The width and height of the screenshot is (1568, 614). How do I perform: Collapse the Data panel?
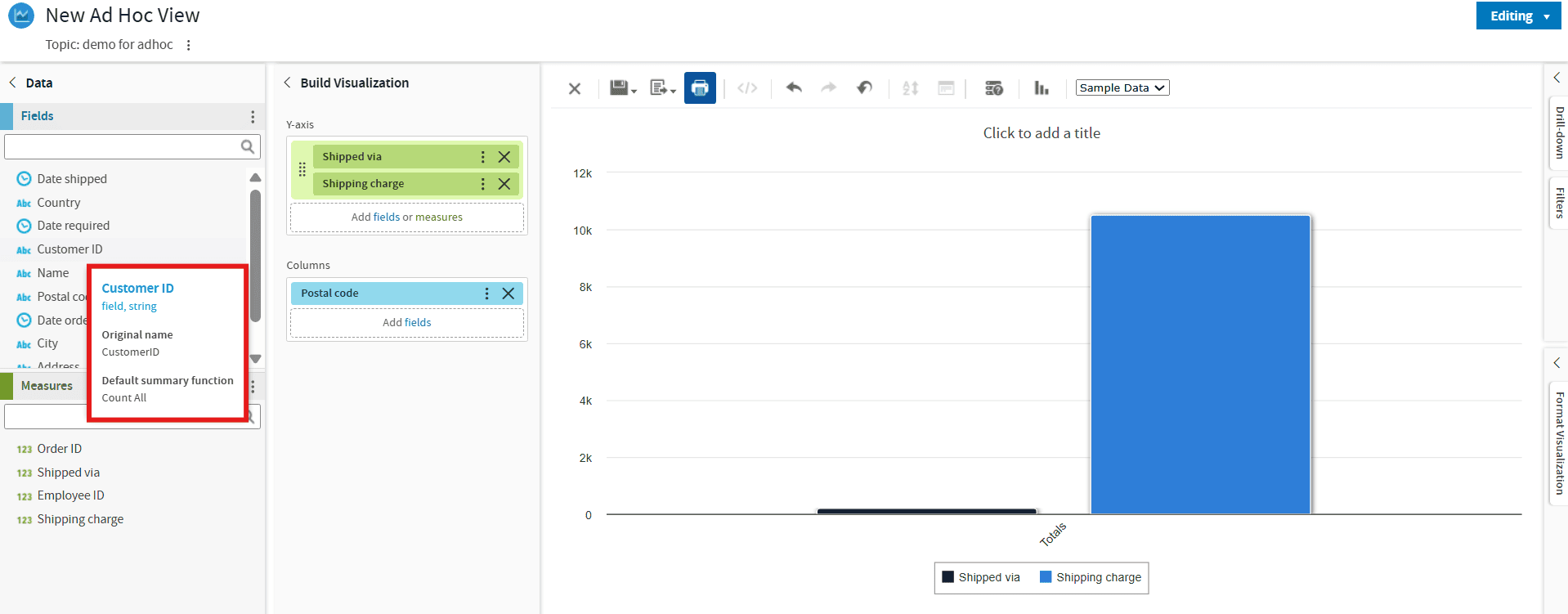click(x=13, y=83)
